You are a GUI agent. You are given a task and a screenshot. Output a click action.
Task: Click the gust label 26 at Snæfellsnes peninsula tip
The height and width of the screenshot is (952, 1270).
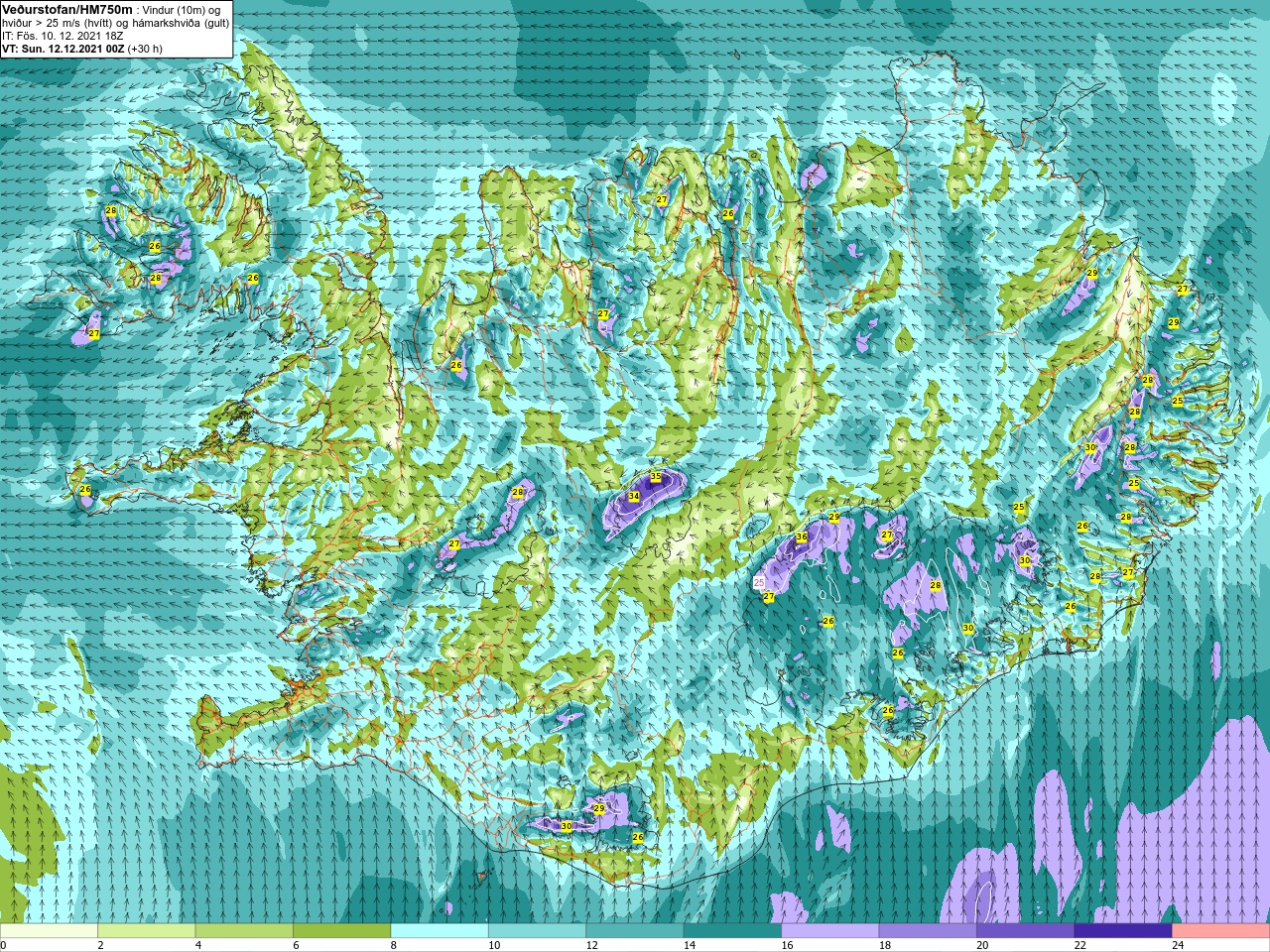[85, 490]
